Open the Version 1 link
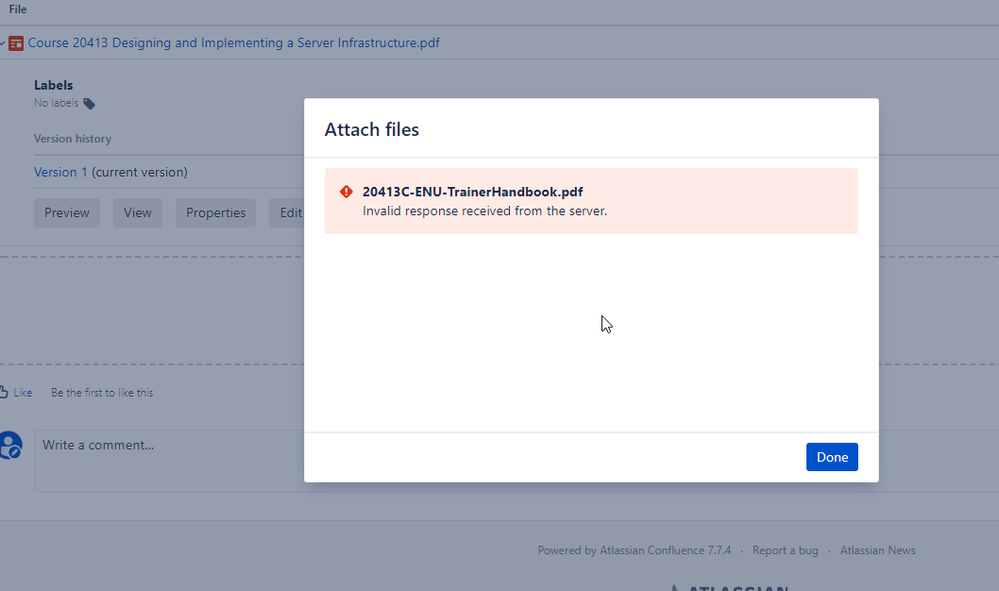999x591 pixels. pyautogui.click(x=61, y=172)
